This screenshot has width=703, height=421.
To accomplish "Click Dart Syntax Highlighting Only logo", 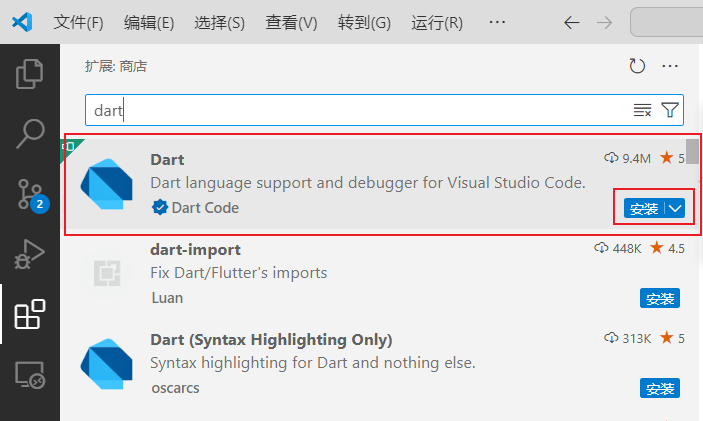I will coord(107,364).
